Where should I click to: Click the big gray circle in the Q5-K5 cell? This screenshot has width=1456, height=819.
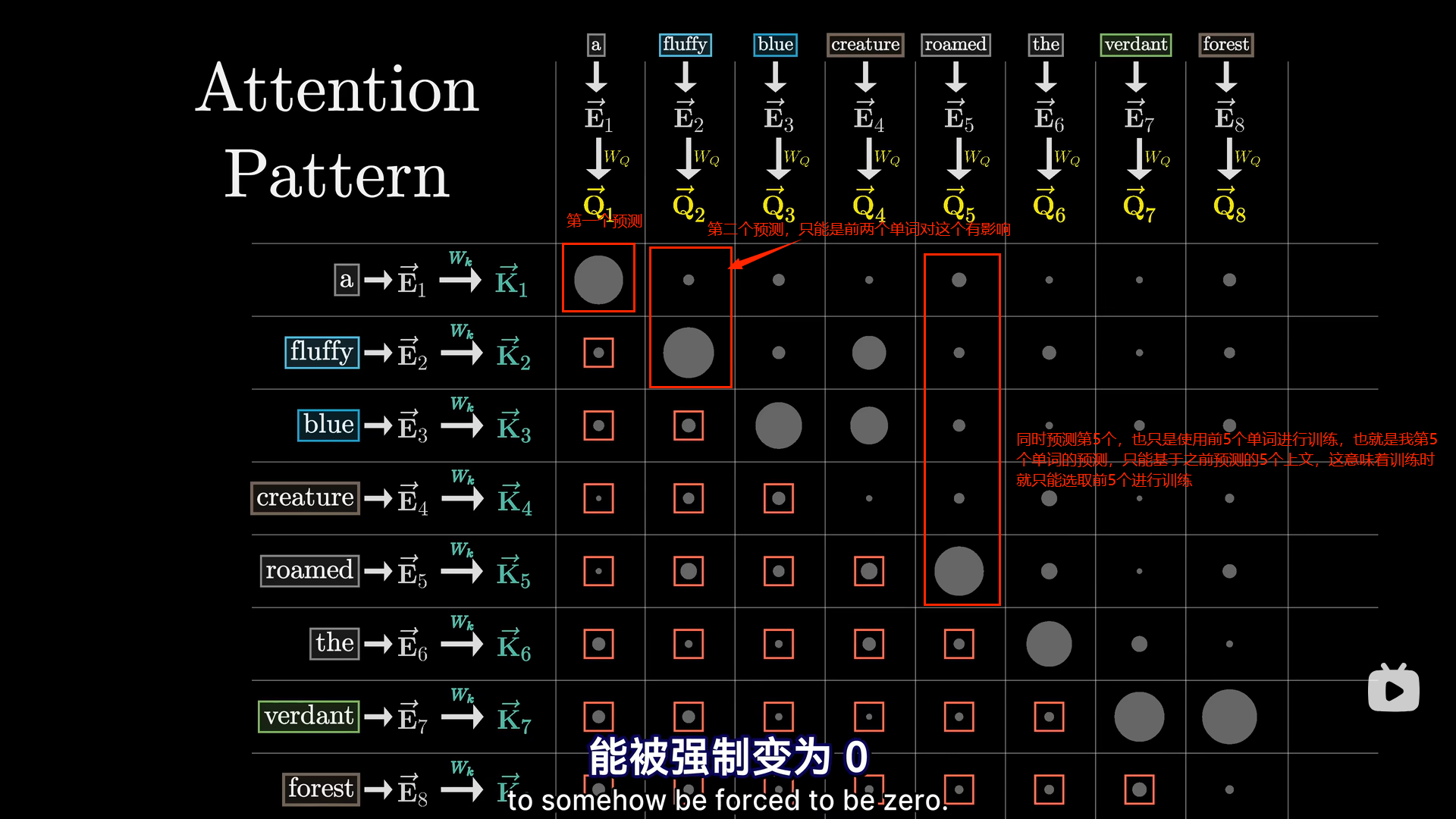(x=959, y=571)
